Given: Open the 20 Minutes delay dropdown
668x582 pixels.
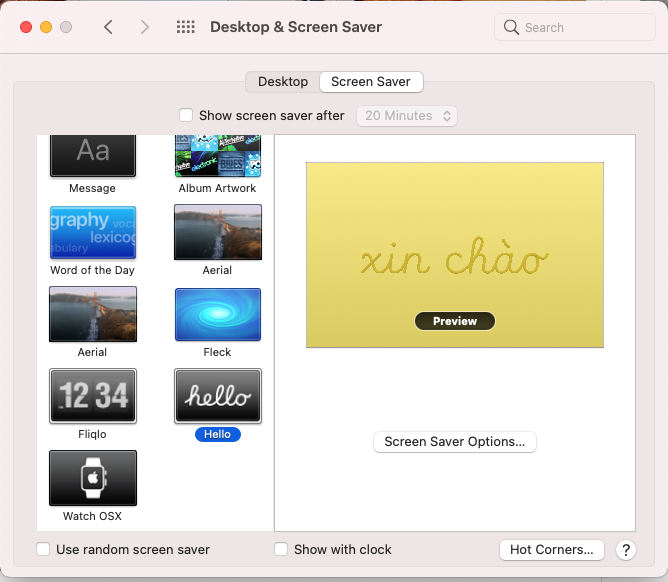Looking at the screenshot, I should click(407, 116).
